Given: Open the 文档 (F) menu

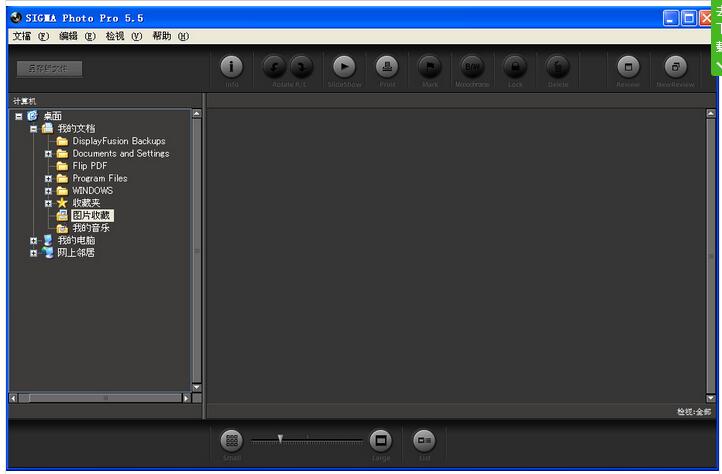Looking at the screenshot, I should pyautogui.click(x=30, y=36).
